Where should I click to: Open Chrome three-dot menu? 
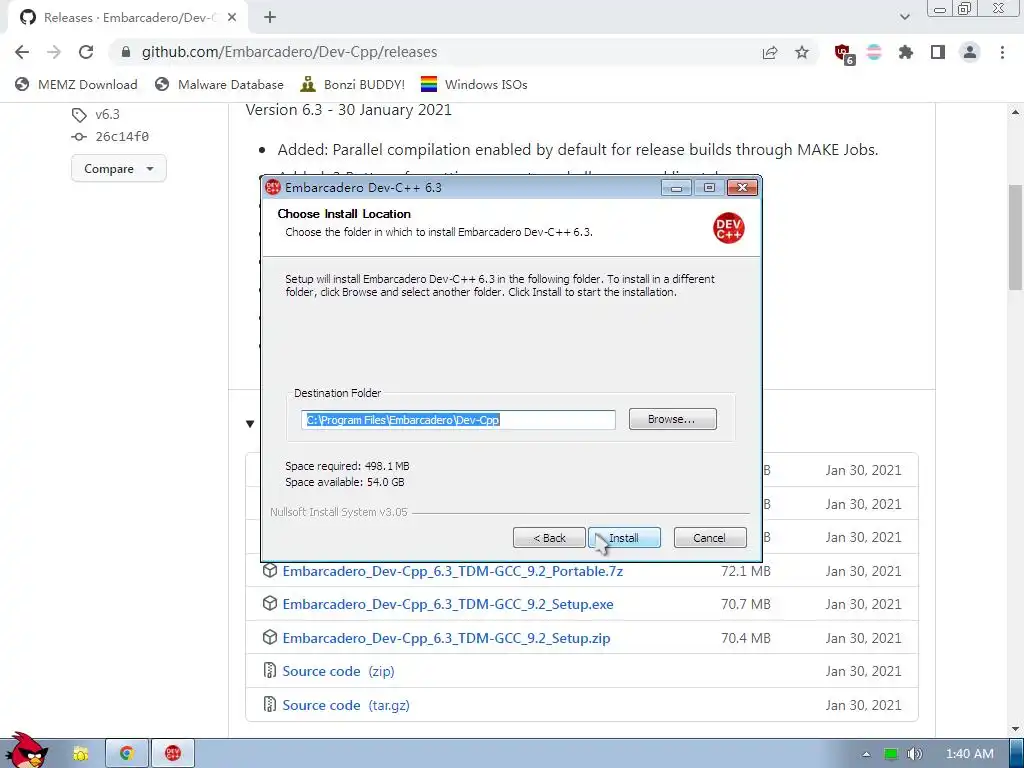click(x=1002, y=52)
